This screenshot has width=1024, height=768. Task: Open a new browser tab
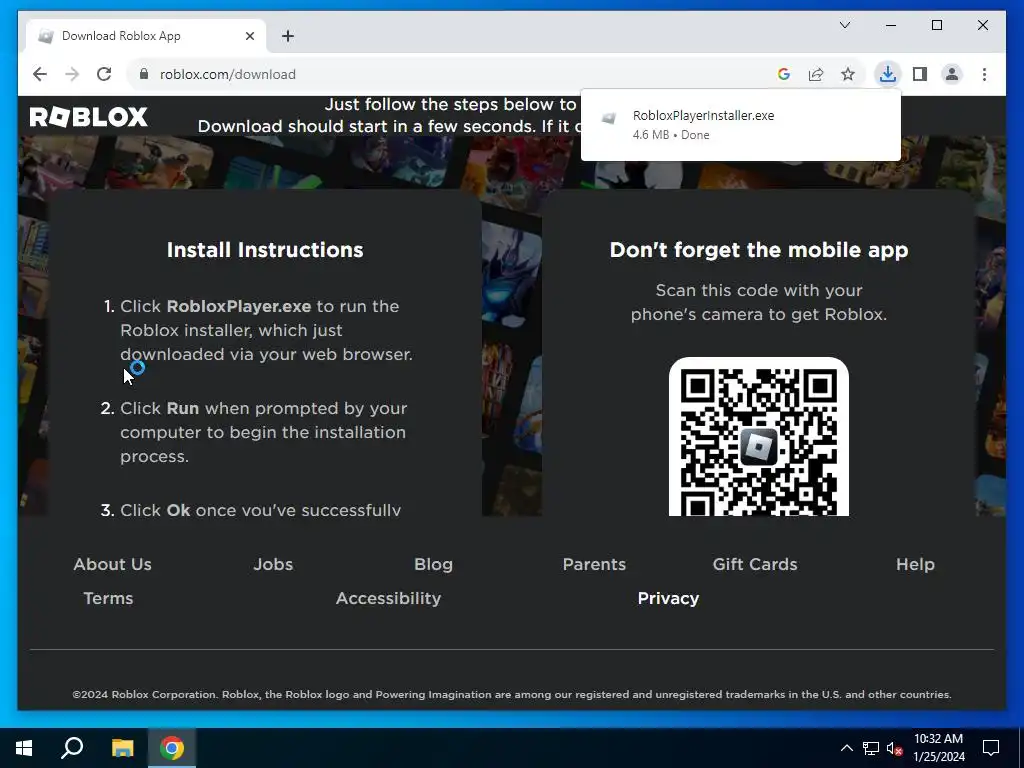pyautogui.click(x=288, y=36)
